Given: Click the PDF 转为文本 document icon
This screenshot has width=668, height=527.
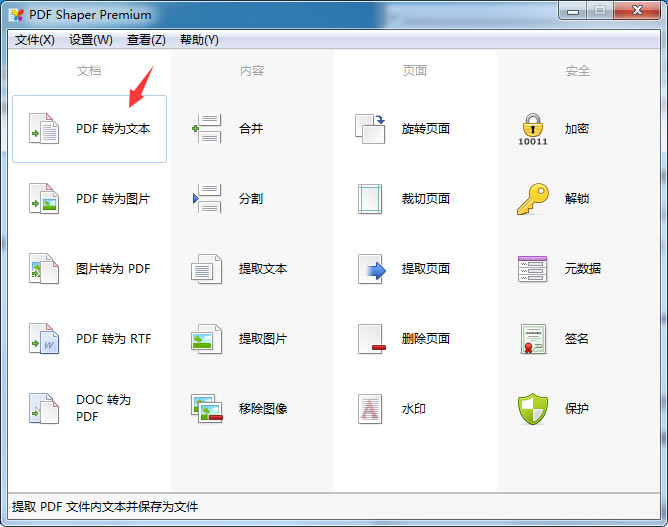Looking at the screenshot, I should point(44,129).
